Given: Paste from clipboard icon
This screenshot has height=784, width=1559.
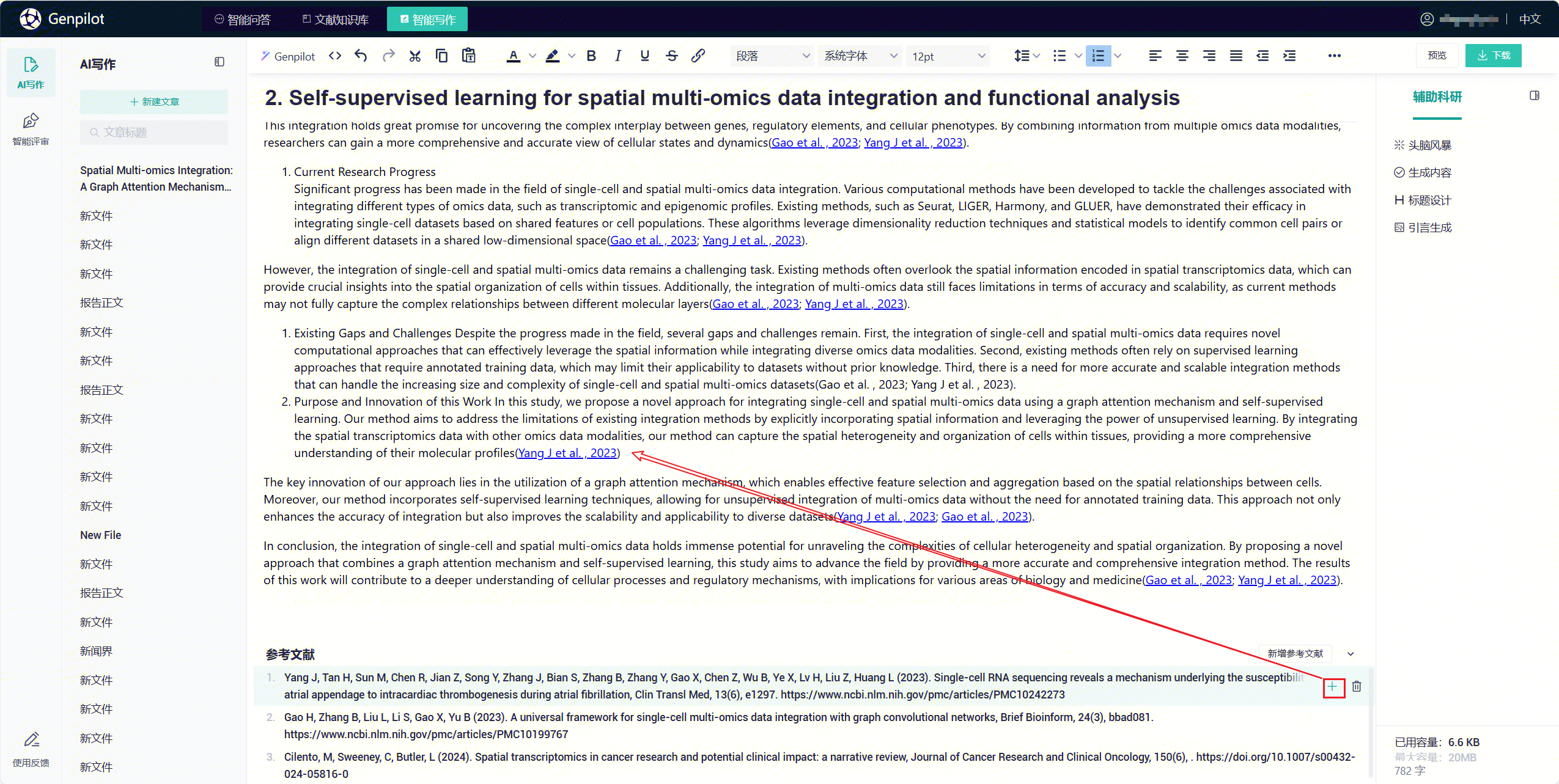Looking at the screenshot, I should click(x=469, y=56).
